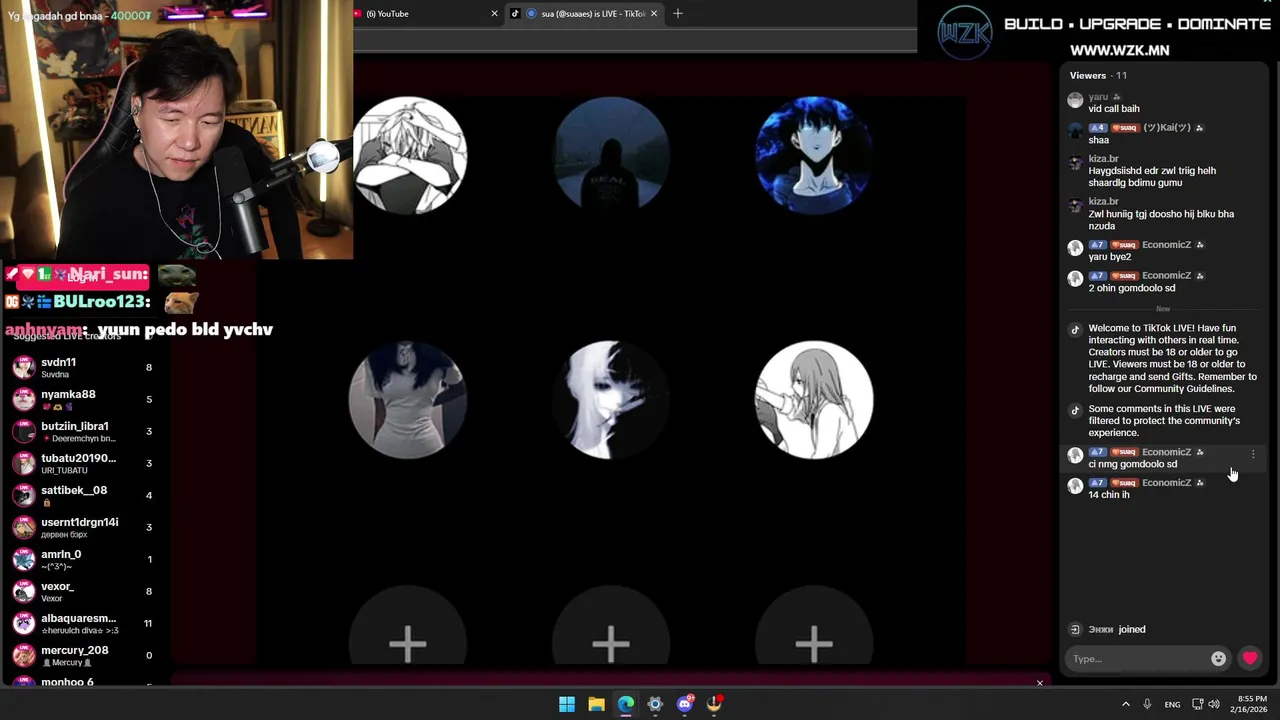Open the notification-badged app after Discord
1280x720 pixels.
click(714, 704)
